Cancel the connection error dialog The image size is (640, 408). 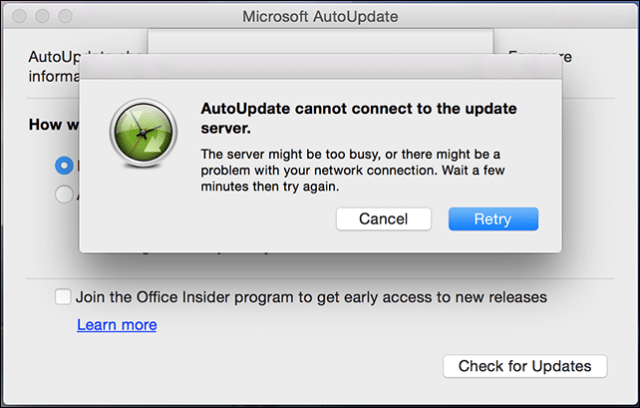(x=383, y=219)
